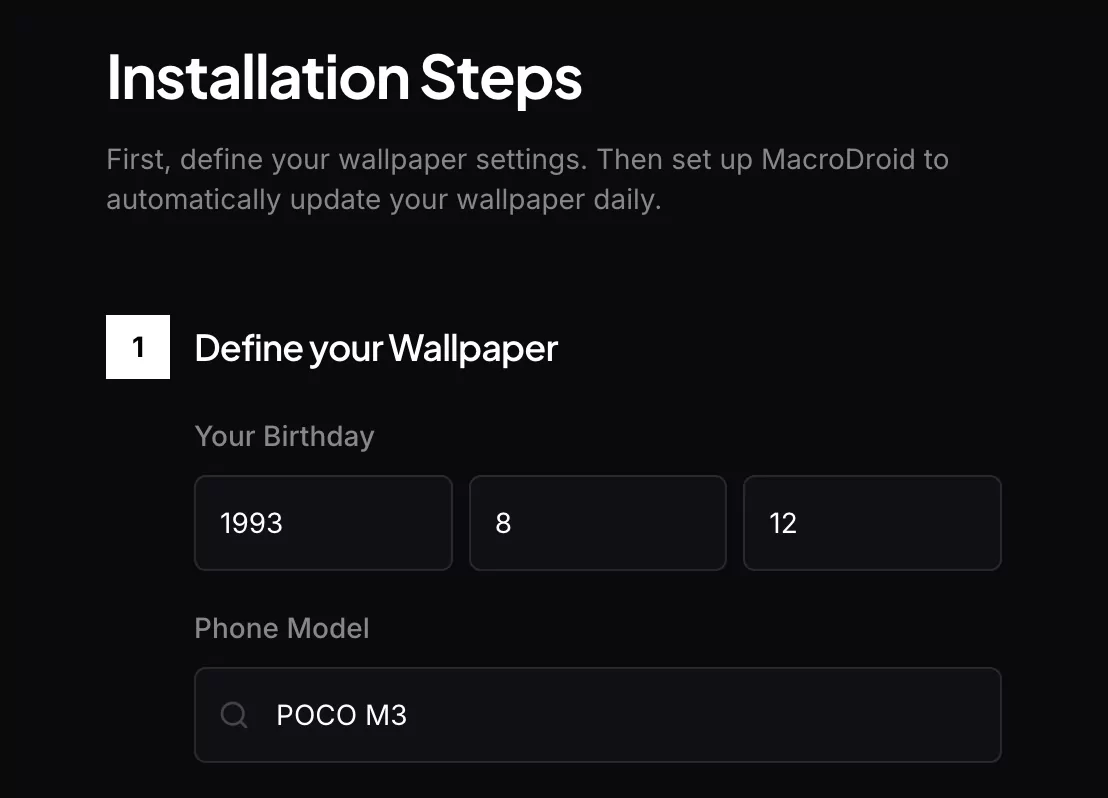Click the Your Birthday field label
This screenshot has width=1108, height=798.
[284, 437]
